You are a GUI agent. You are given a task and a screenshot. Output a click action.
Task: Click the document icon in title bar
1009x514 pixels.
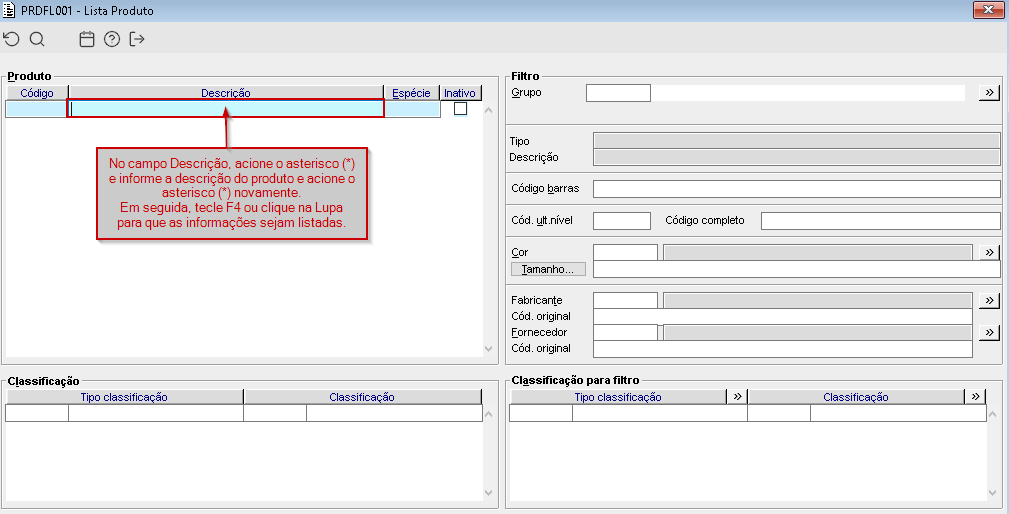(x=9, y=10)
